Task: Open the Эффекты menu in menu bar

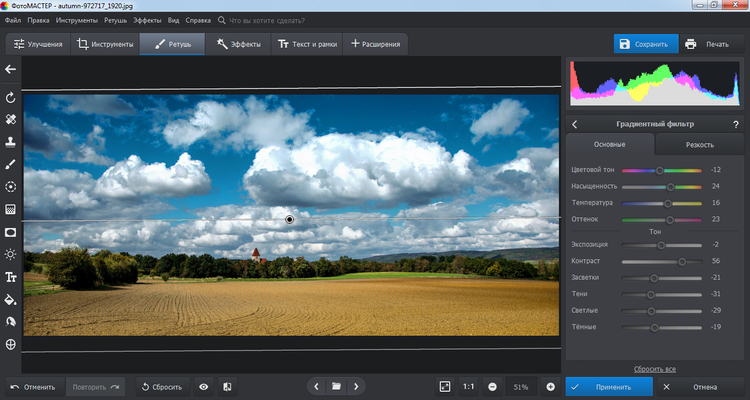Action: pyautogui.click(x=147, y=19)
